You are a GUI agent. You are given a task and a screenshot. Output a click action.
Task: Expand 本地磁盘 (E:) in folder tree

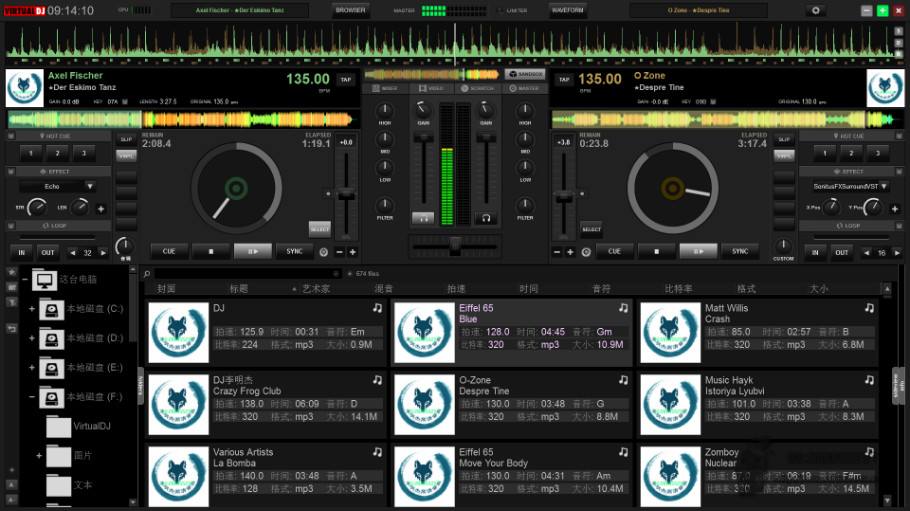32,368
